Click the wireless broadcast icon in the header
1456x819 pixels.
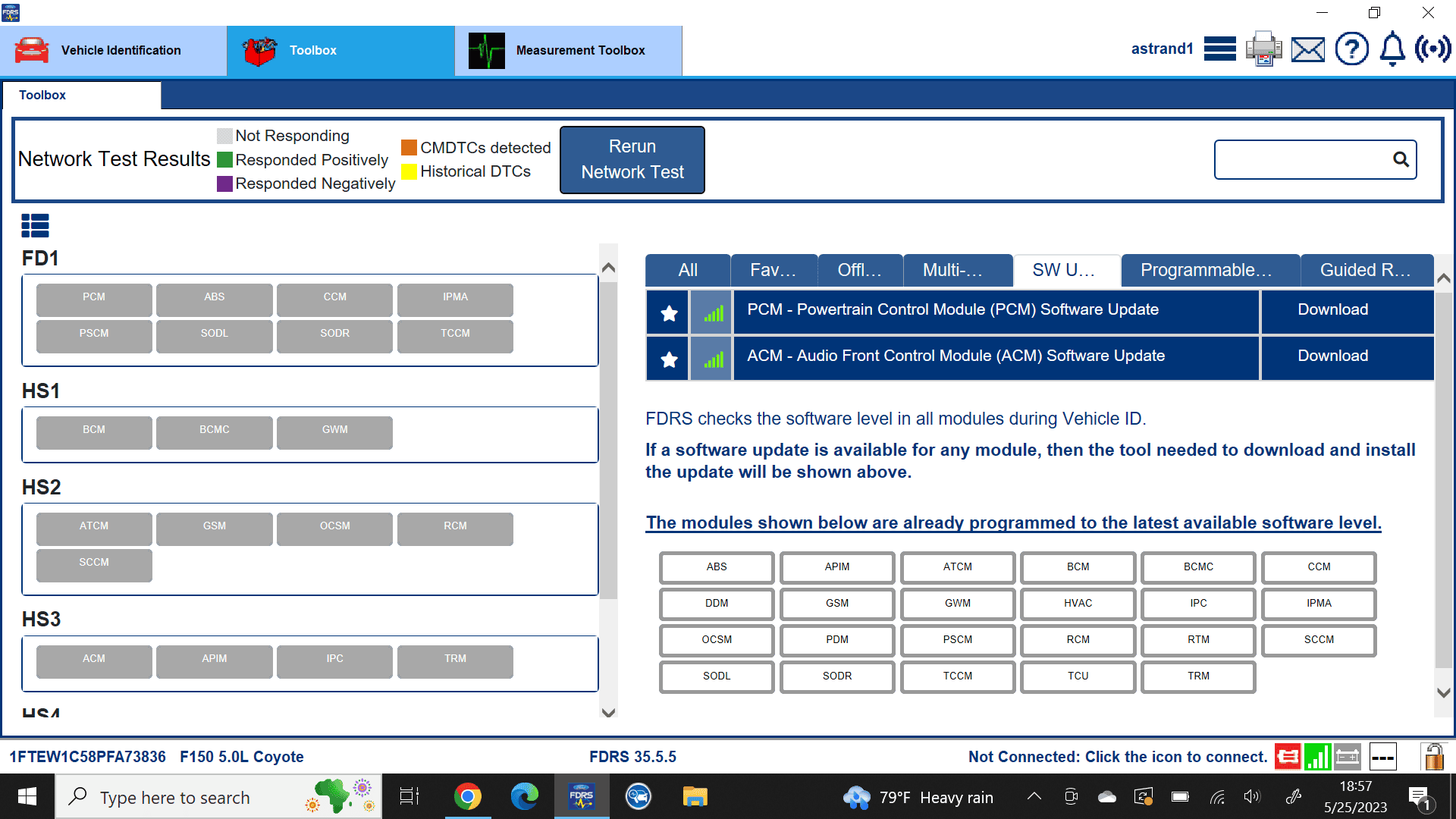coord(1432,49)
